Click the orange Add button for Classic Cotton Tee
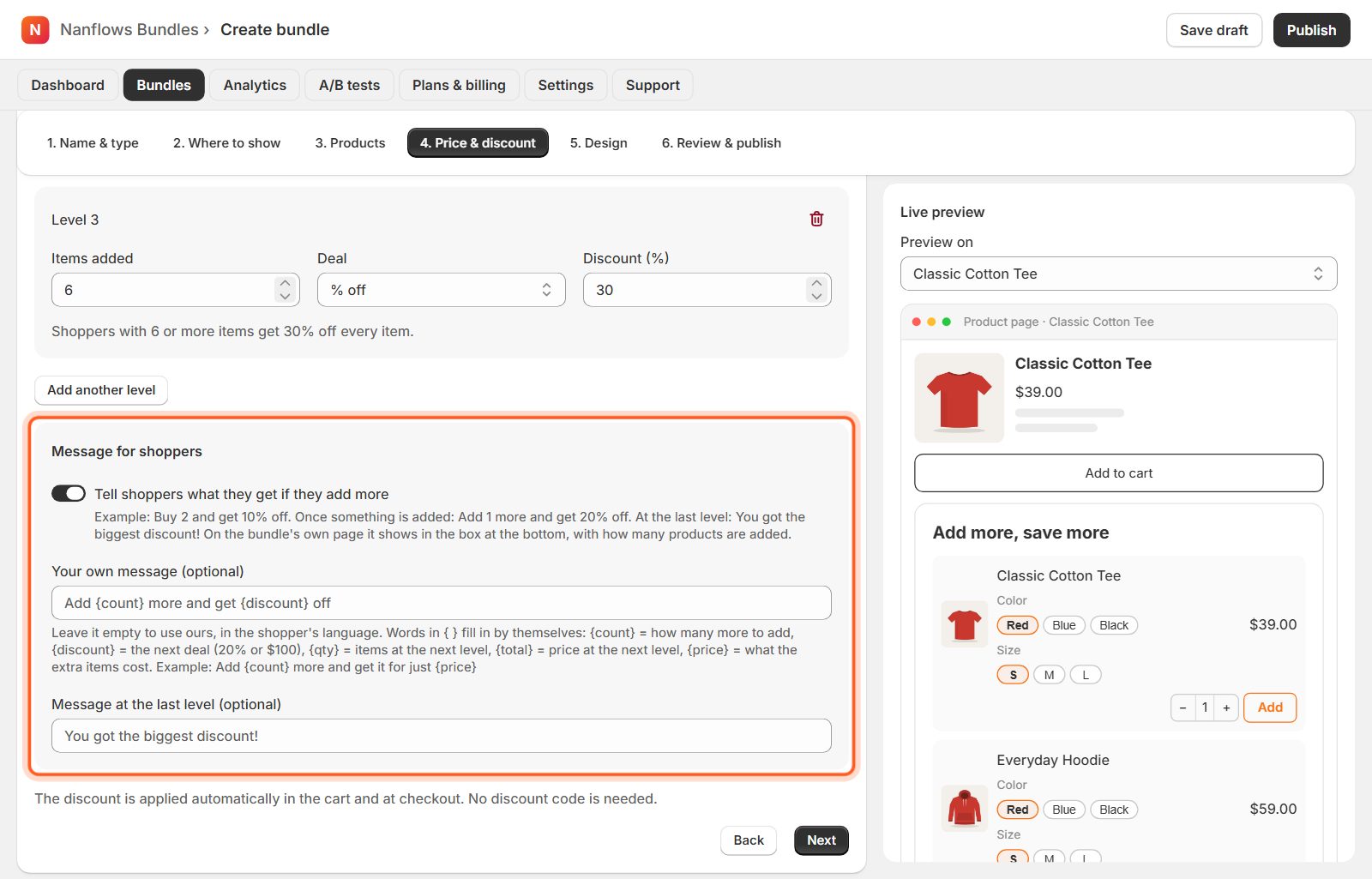This screenshot has width=1372, height=879. [1270, 707]
